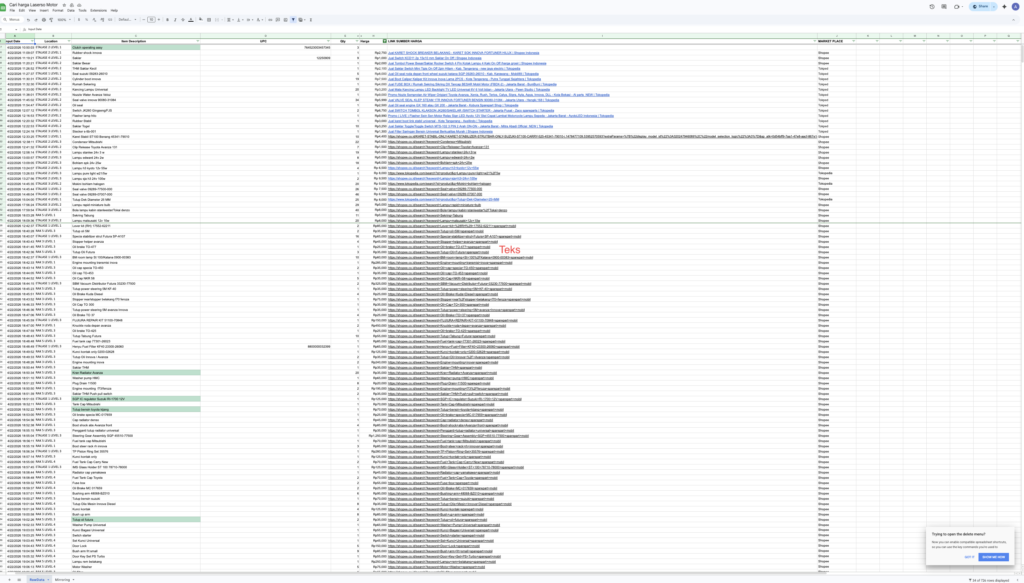
Task: Open filter dropdown on Location column
Action: pos(69,41)
